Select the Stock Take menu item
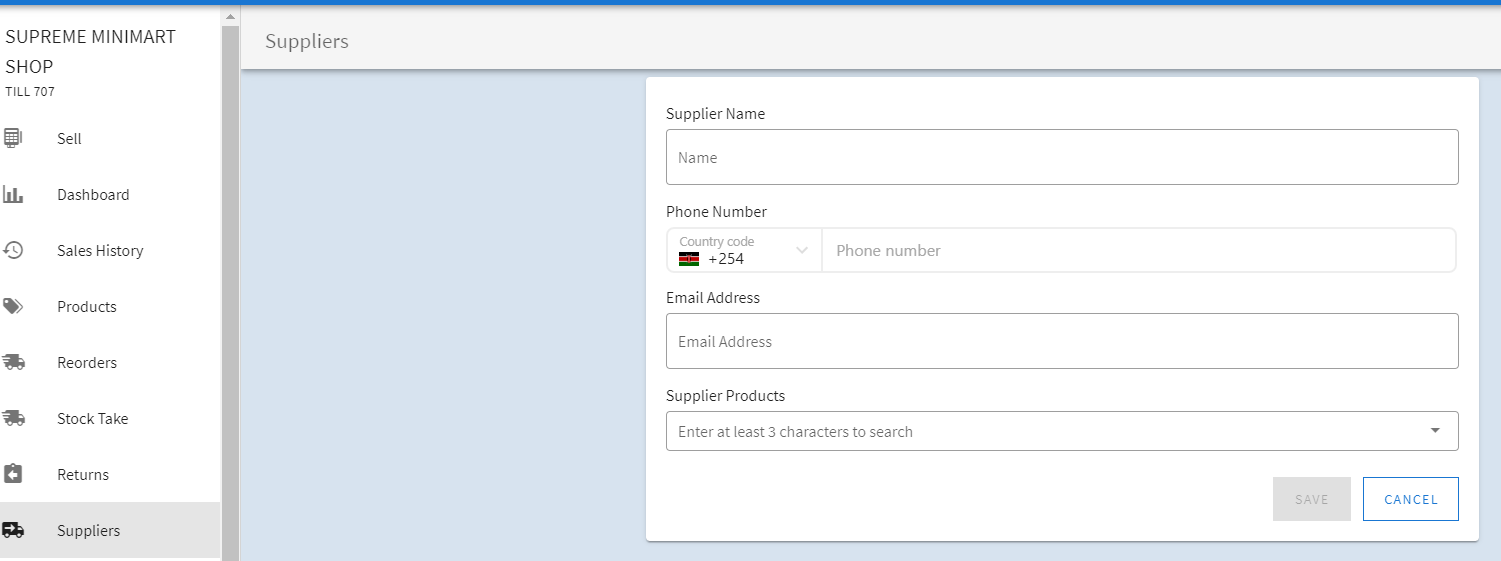 click(x=92, y=419)
